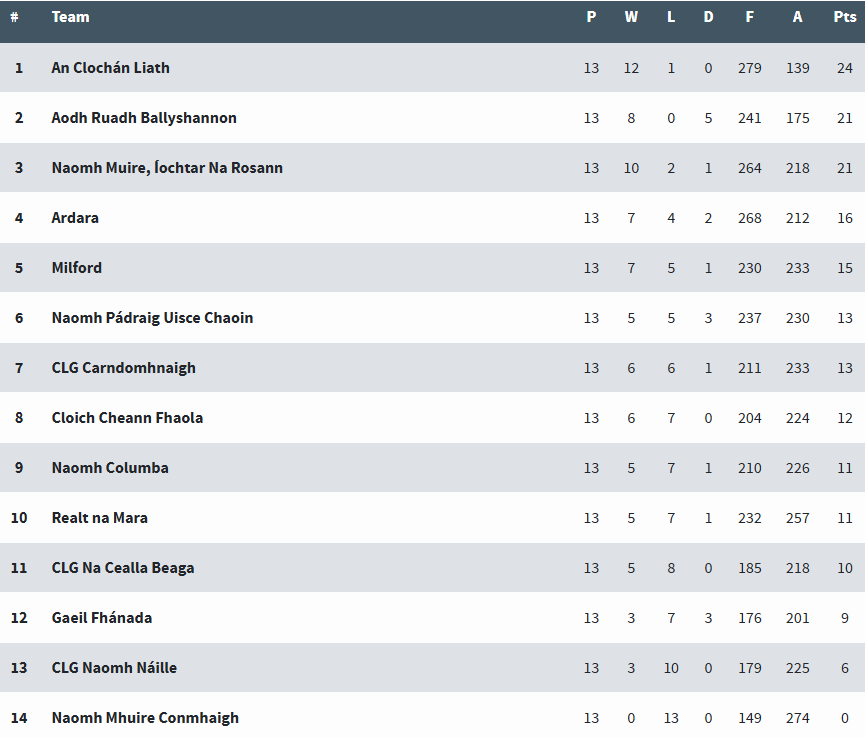
Task: Sort by the W wins column header
Action: pos(631,17)
